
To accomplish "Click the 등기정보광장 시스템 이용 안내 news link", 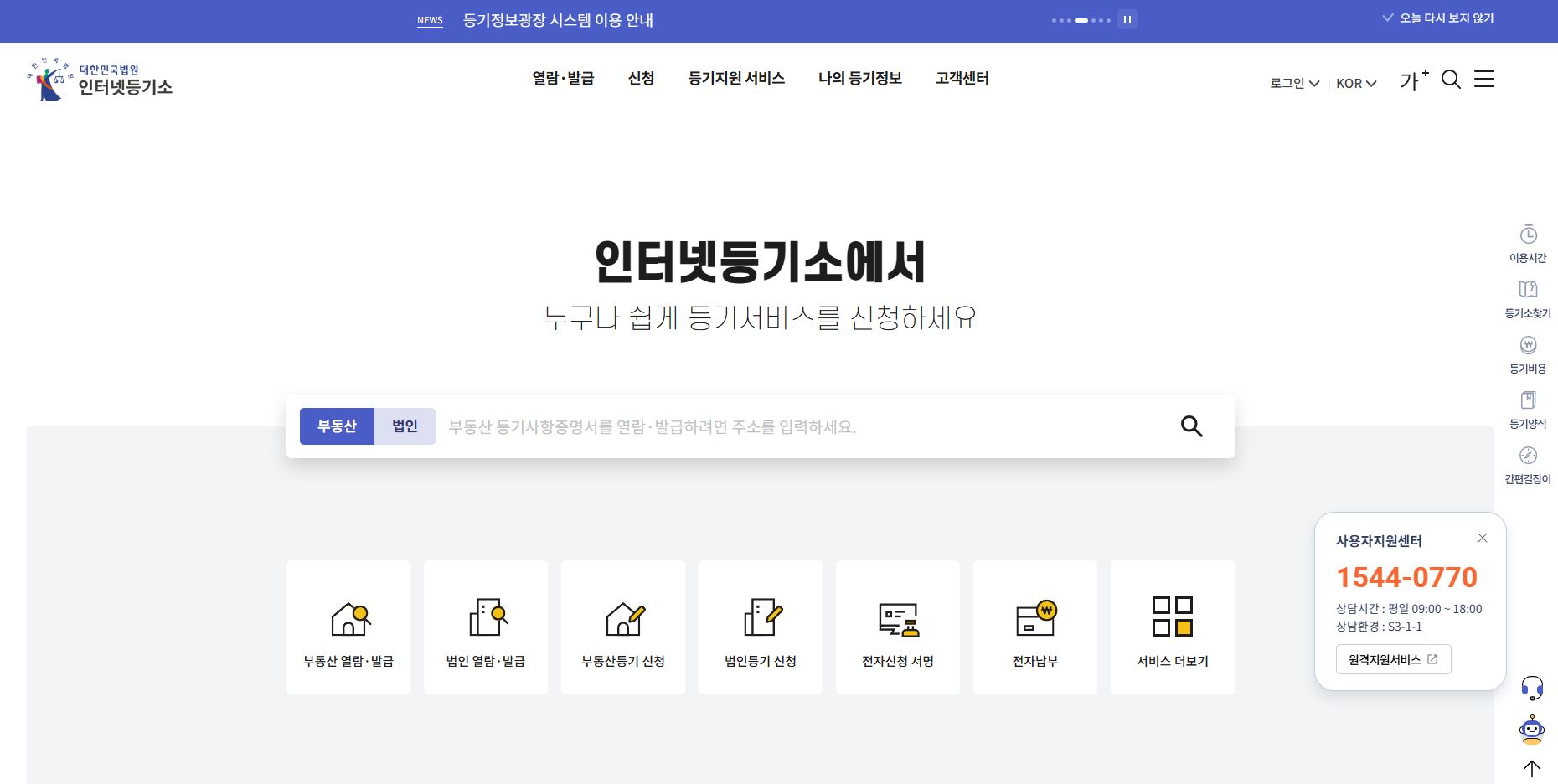I will (558, 20).
